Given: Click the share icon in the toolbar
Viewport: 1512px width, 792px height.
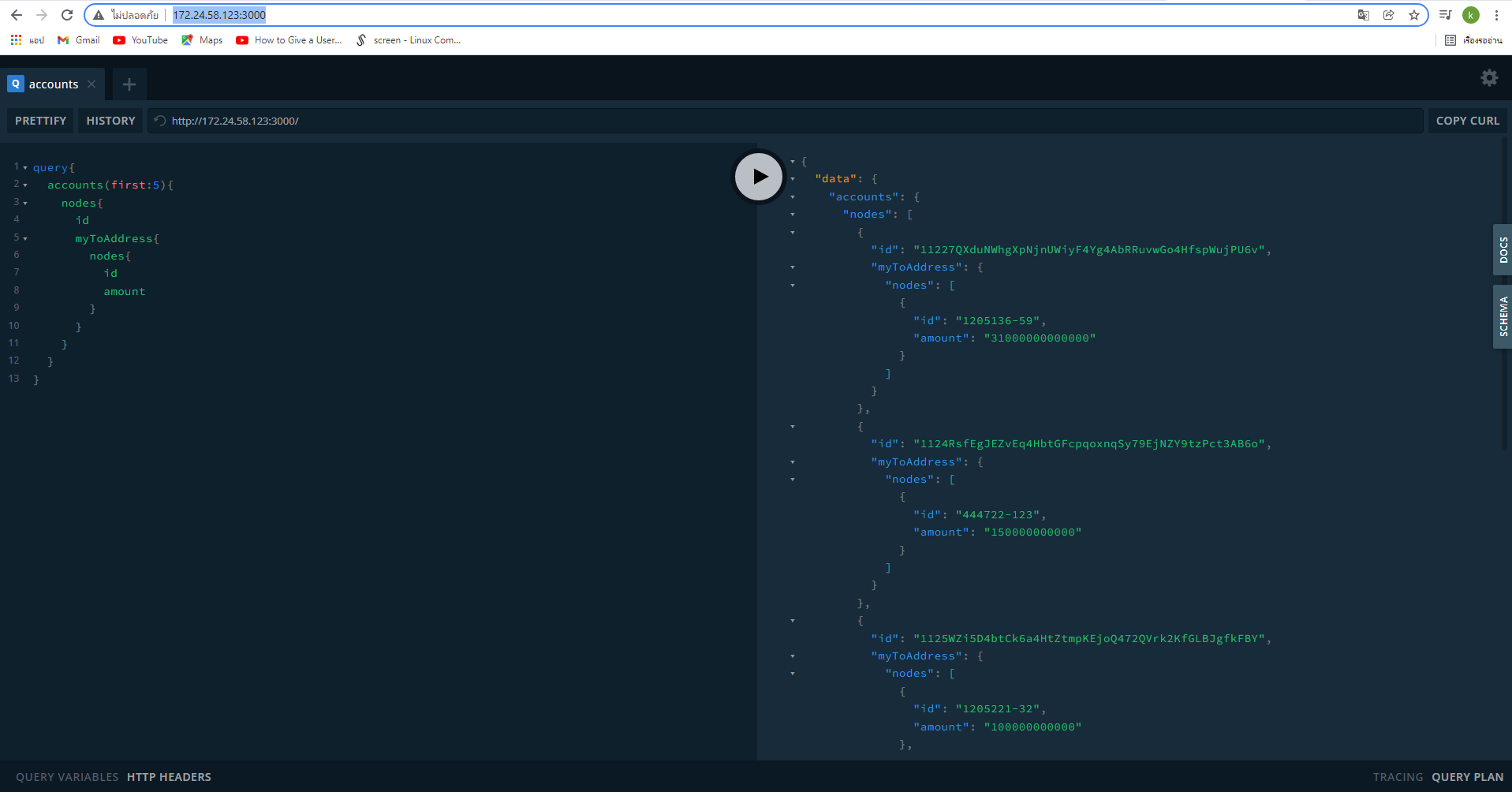Looking at the screenshot, I should pos(1388,14).
